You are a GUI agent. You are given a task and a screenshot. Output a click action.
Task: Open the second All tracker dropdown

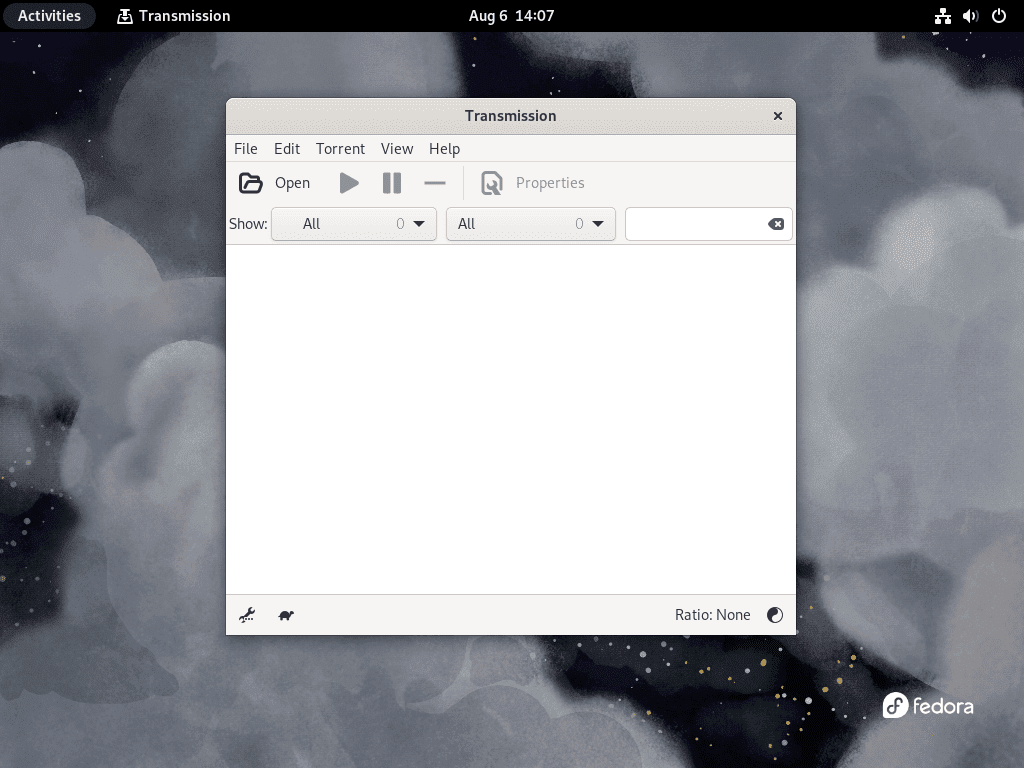pyautogui.click(x=530, y=224)
